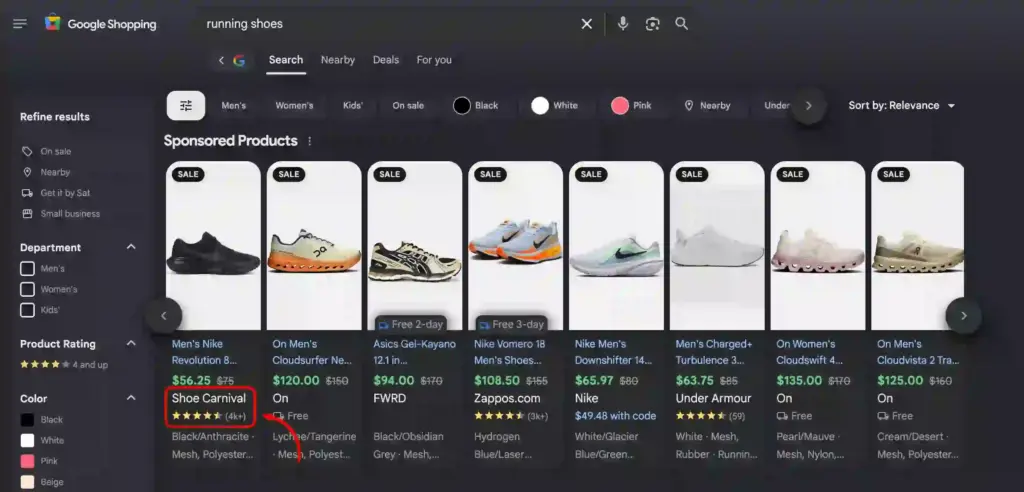Open Men's Nike Revolution 8 product link
Screen dimensions: 1024x492
[204, 352]
